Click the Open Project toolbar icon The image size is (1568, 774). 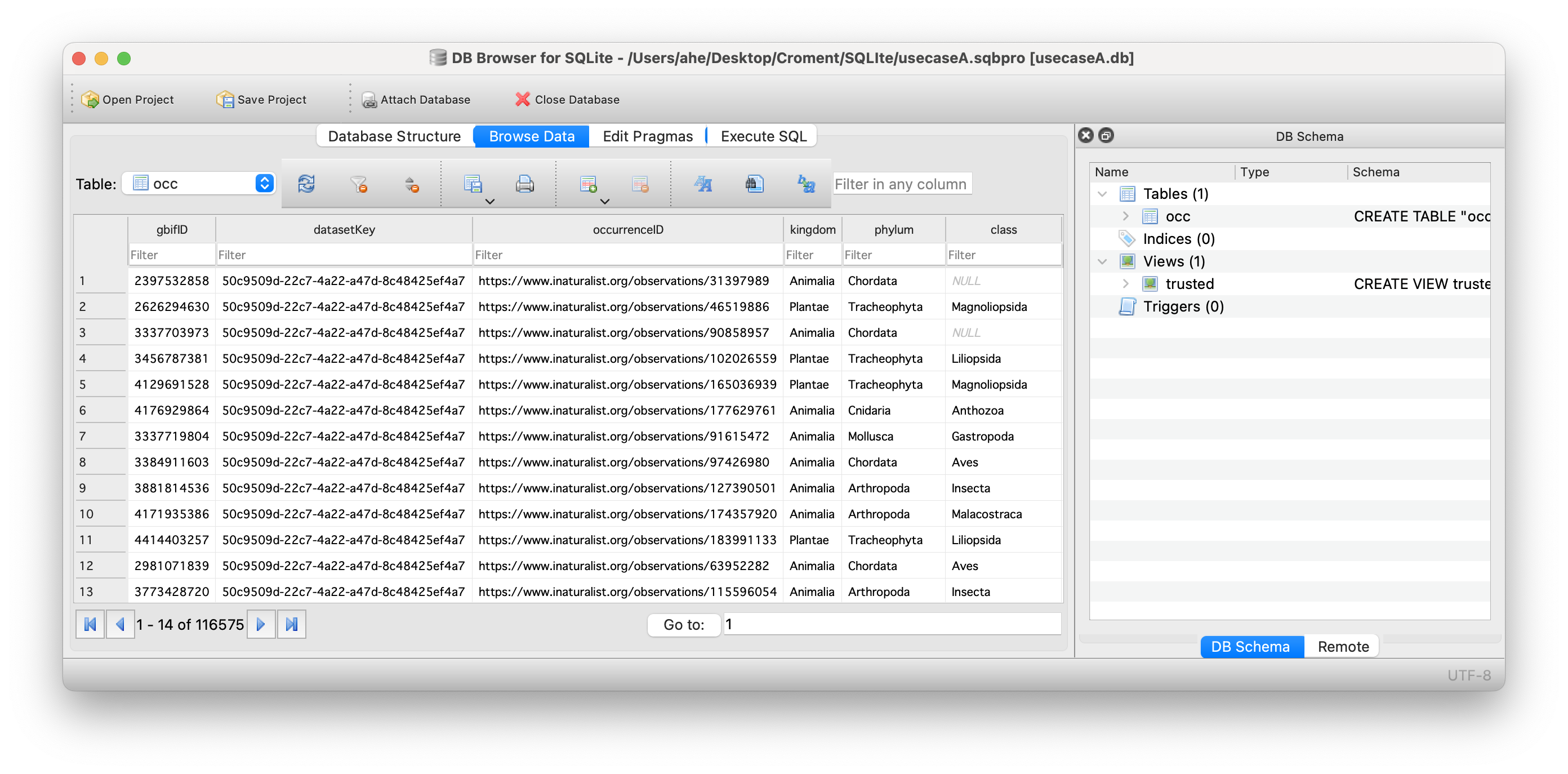coord(90,99)
